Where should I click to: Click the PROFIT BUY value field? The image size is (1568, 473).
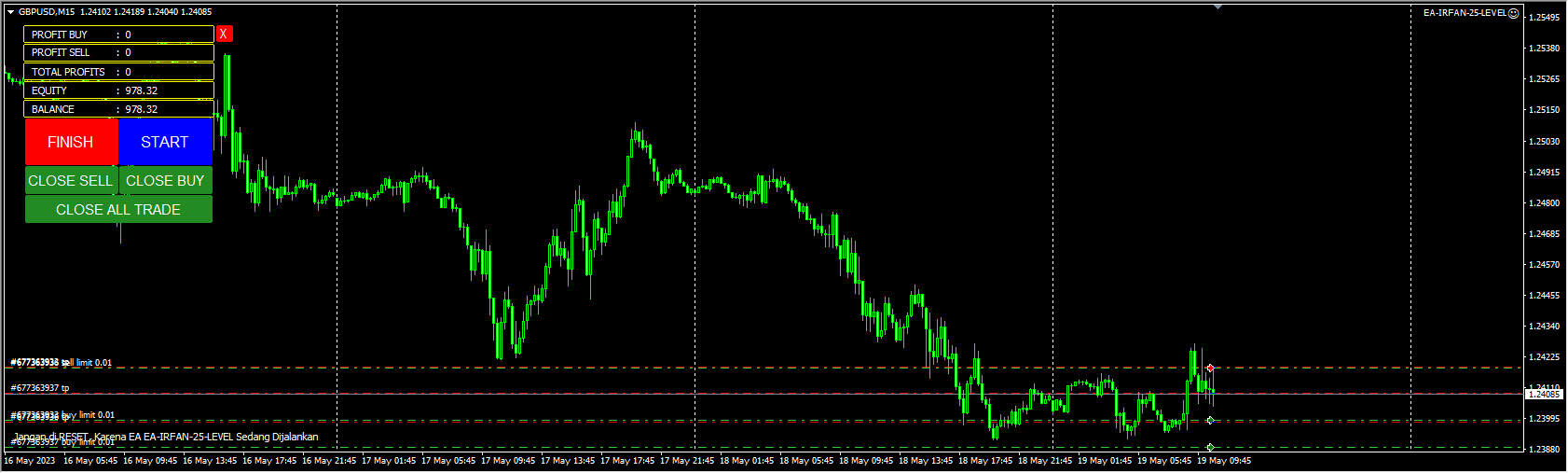118,35
